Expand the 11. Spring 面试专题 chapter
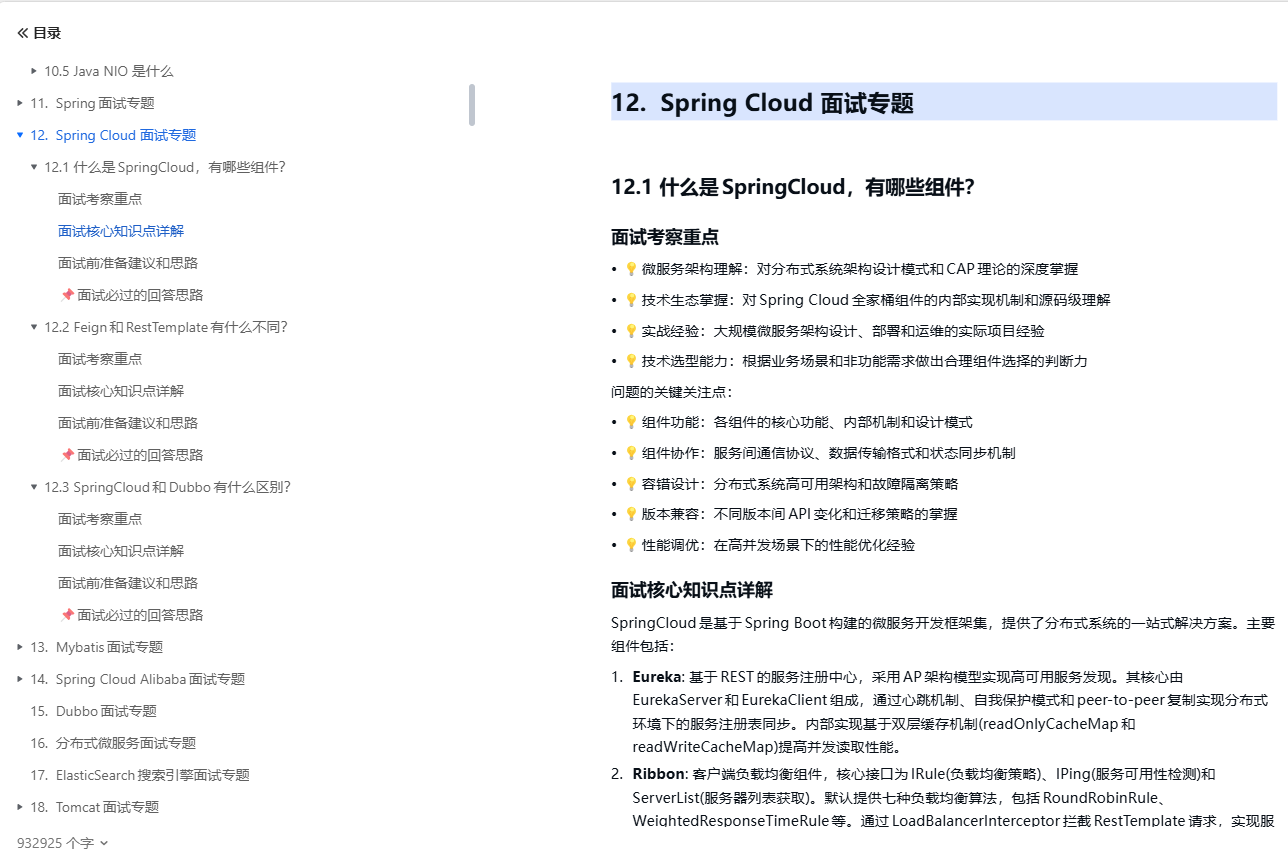This screenshot has width=1288, height=859. (20, 103)
